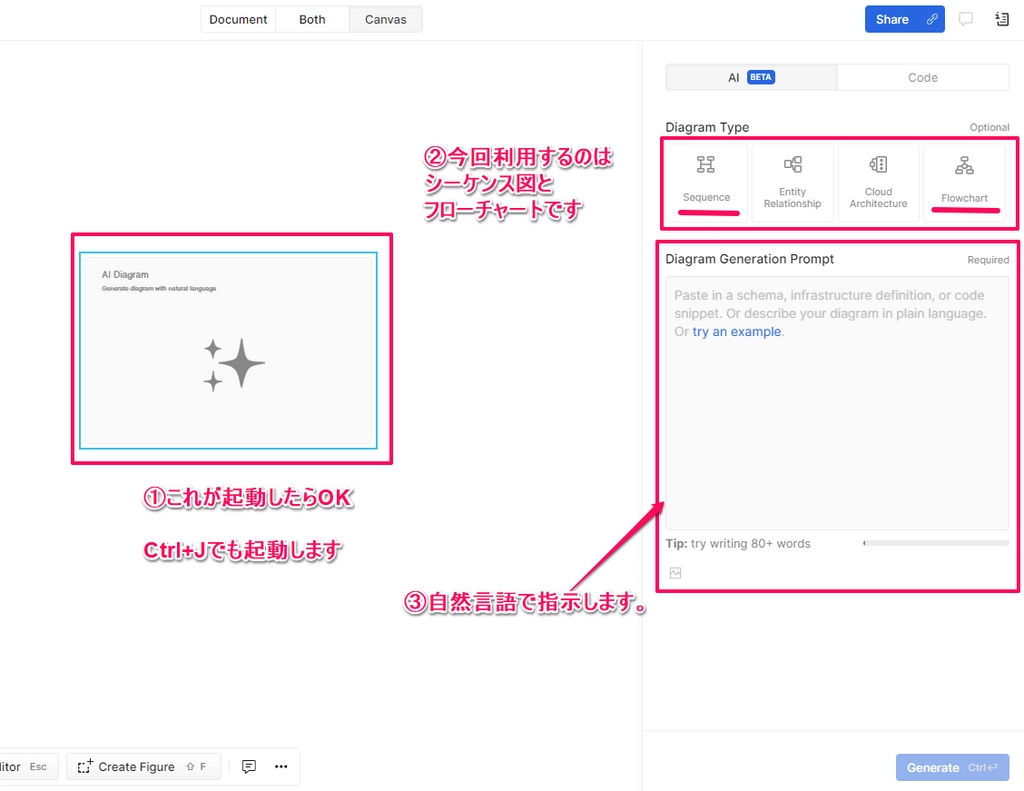Select the Sequence diagram type
Screen dimensions: 1024x791
[706, 182]
